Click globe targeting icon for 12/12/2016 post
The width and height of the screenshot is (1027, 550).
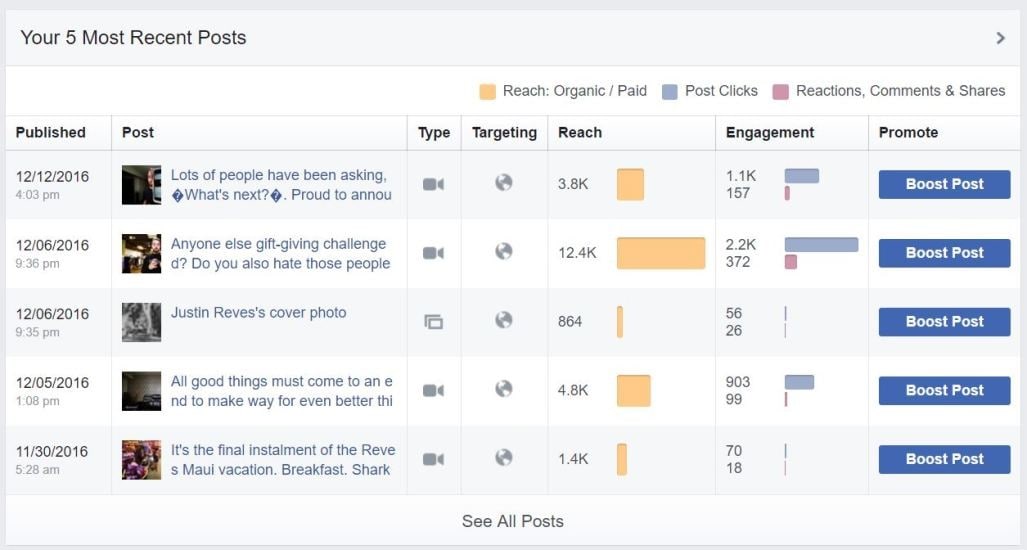[x=504, y=183]
